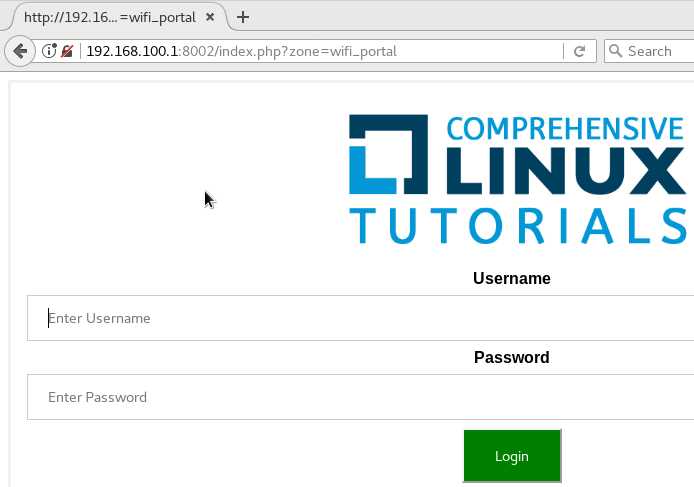The width and height of the screenshot is (694, 487).
Task: Go back using the browser back arrow
Action: 19,51
